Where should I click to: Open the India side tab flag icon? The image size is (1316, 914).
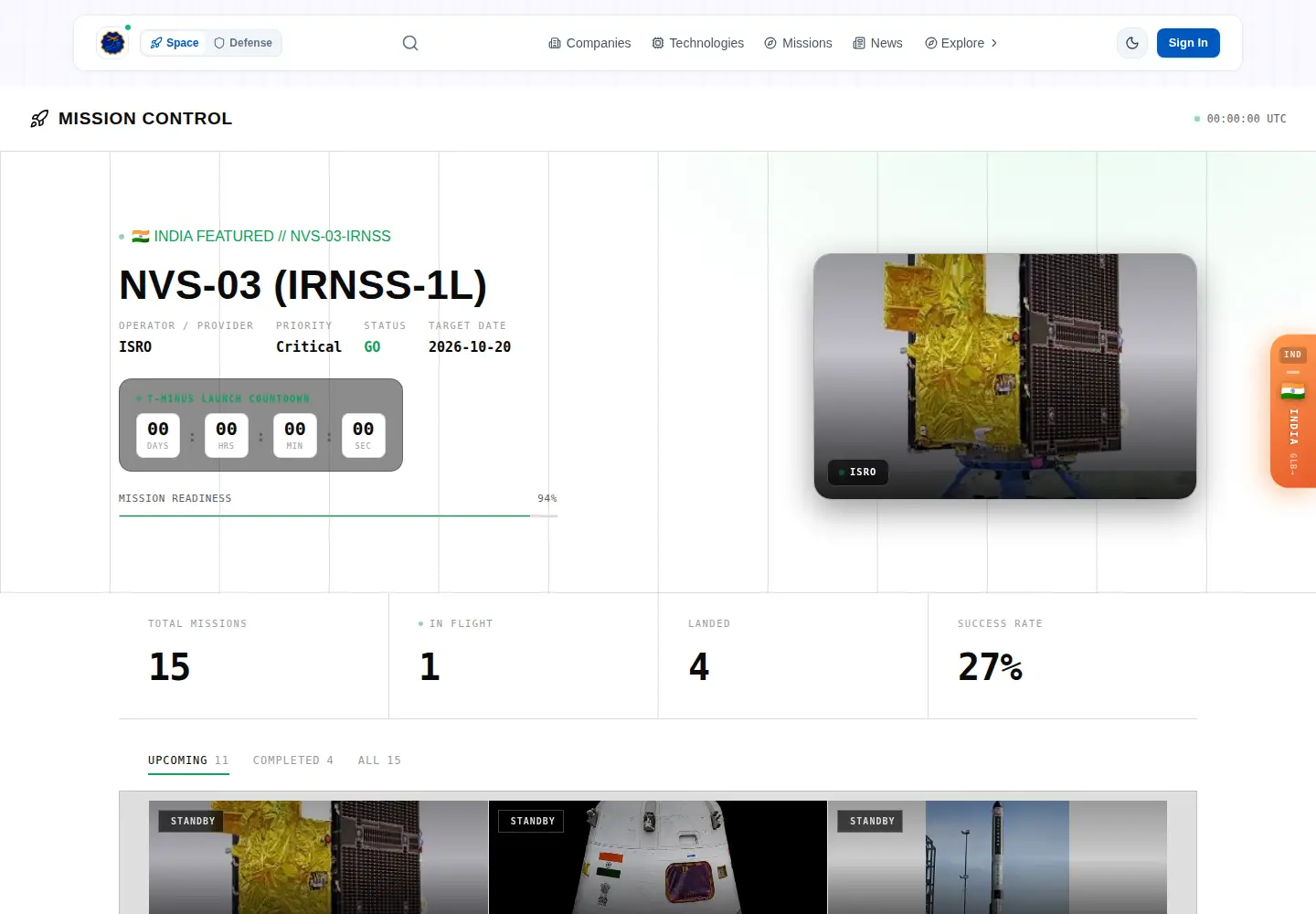point(1292,392)
